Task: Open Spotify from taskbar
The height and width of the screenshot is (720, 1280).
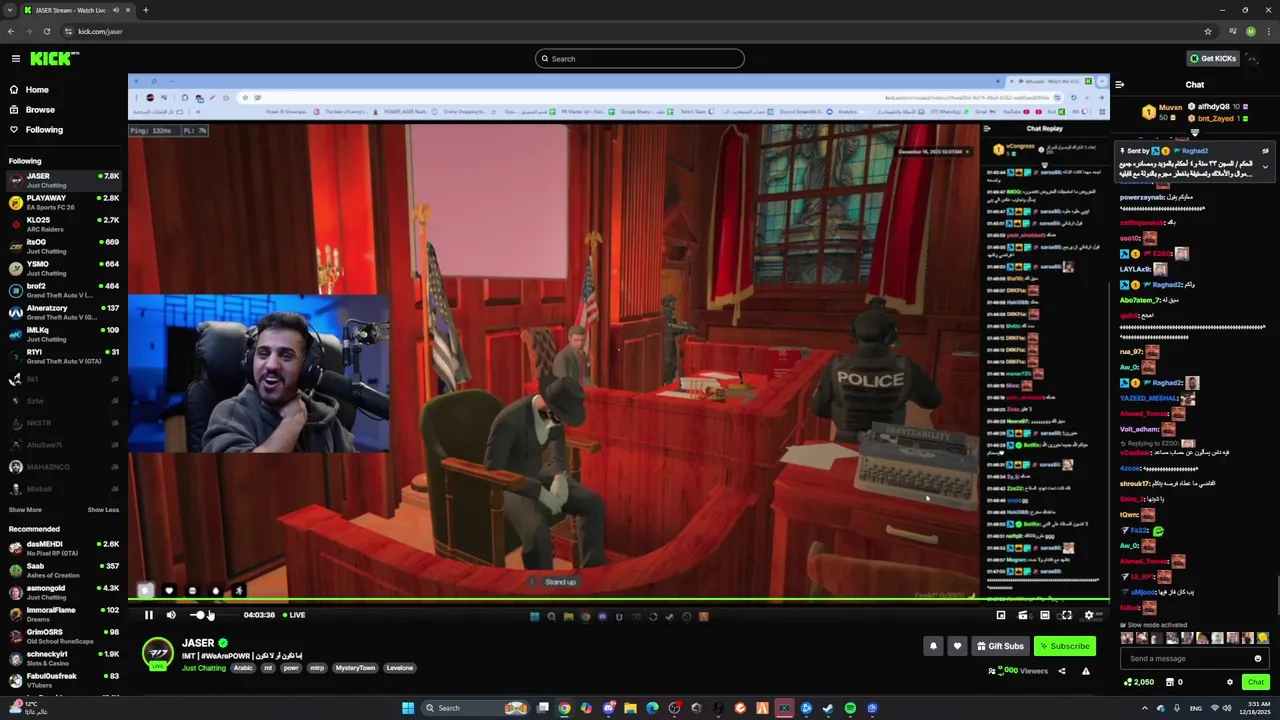Action: pos(850,708)
